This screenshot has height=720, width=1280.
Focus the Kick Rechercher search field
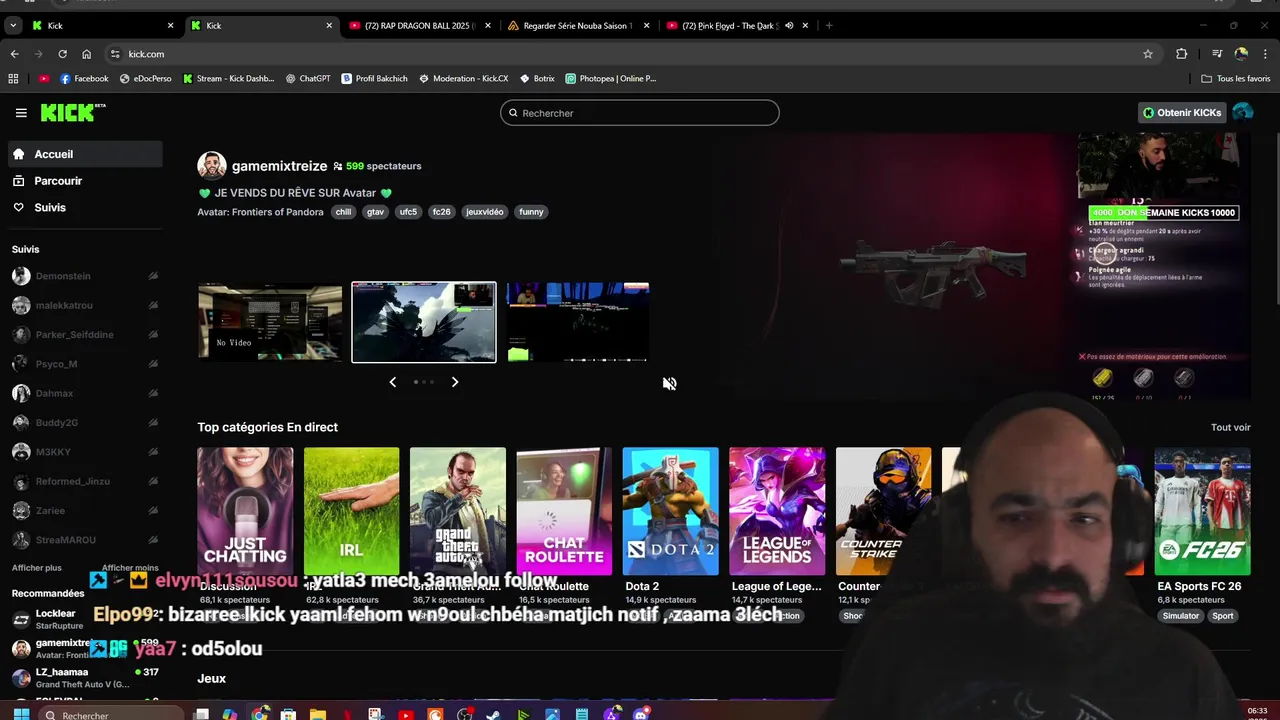coord(640,113)
